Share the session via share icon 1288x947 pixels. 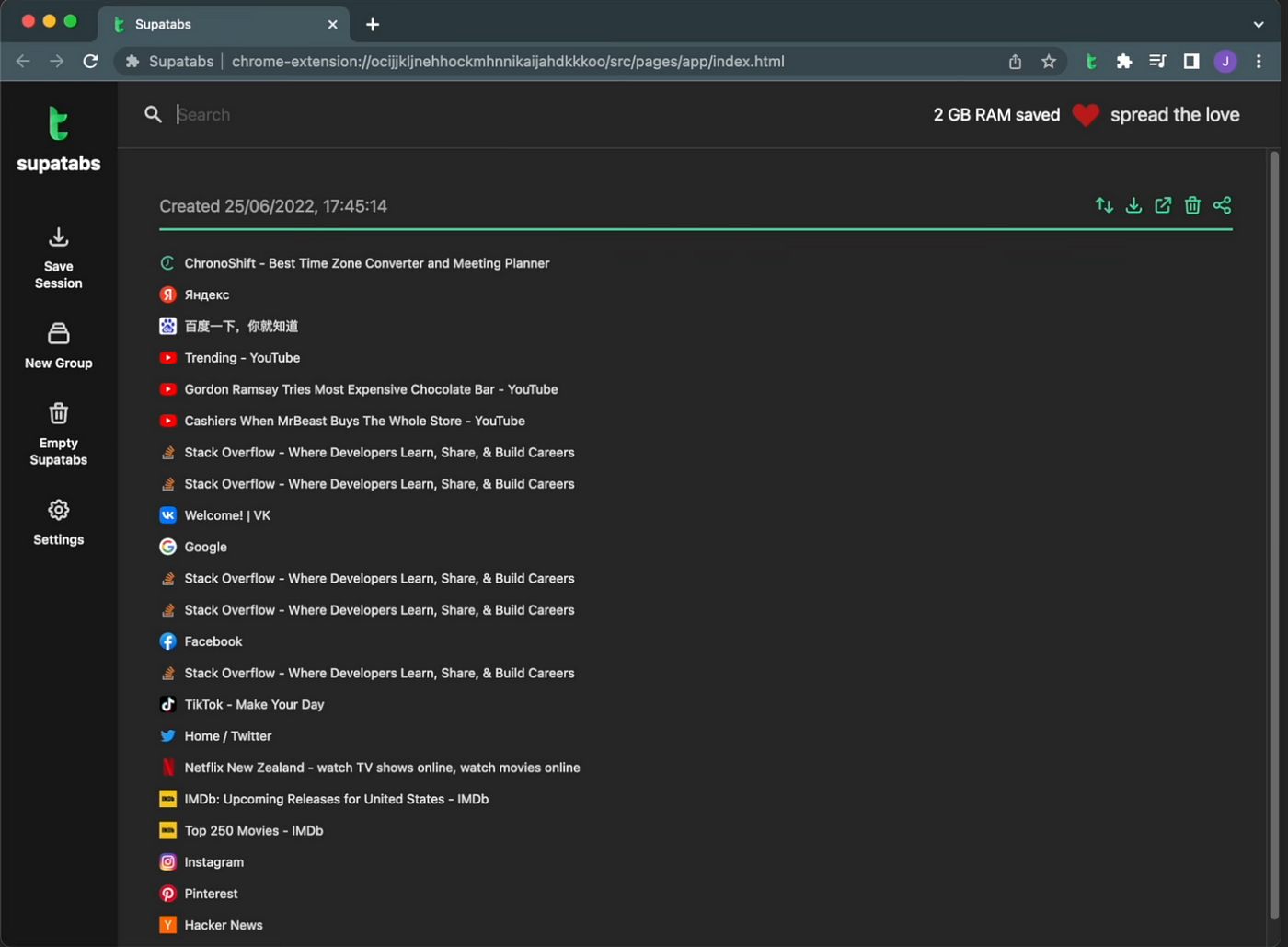point(1222,205)
